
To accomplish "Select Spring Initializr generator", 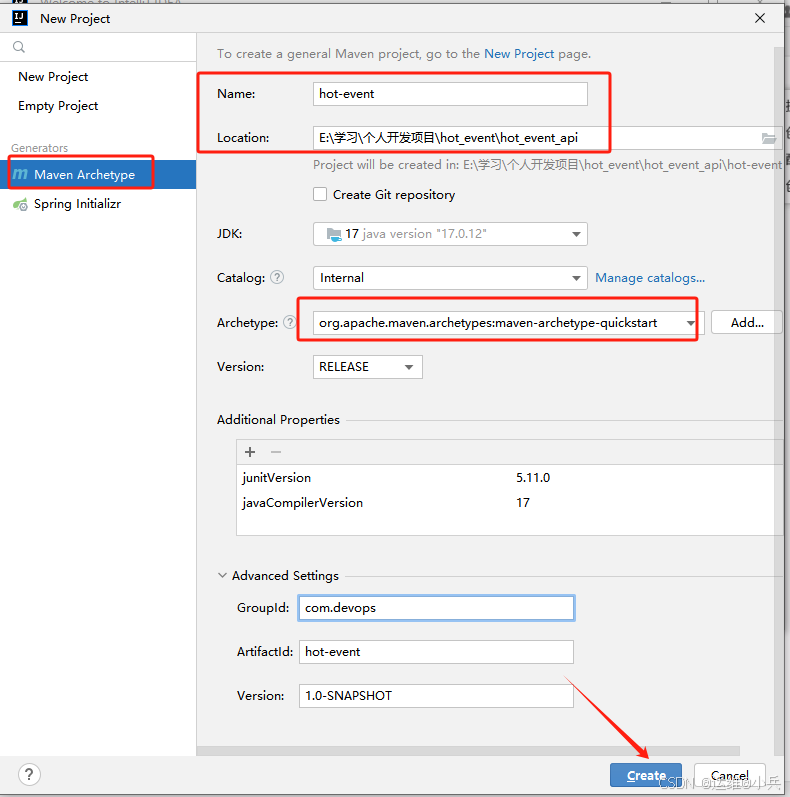I will coord(98,204).
